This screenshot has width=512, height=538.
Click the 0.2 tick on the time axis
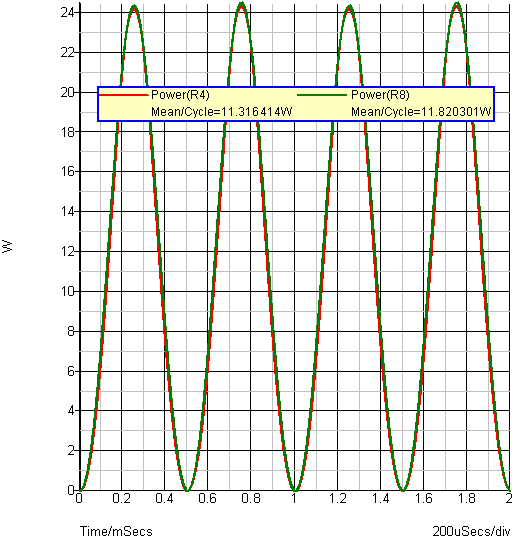[x=121, y=498]
